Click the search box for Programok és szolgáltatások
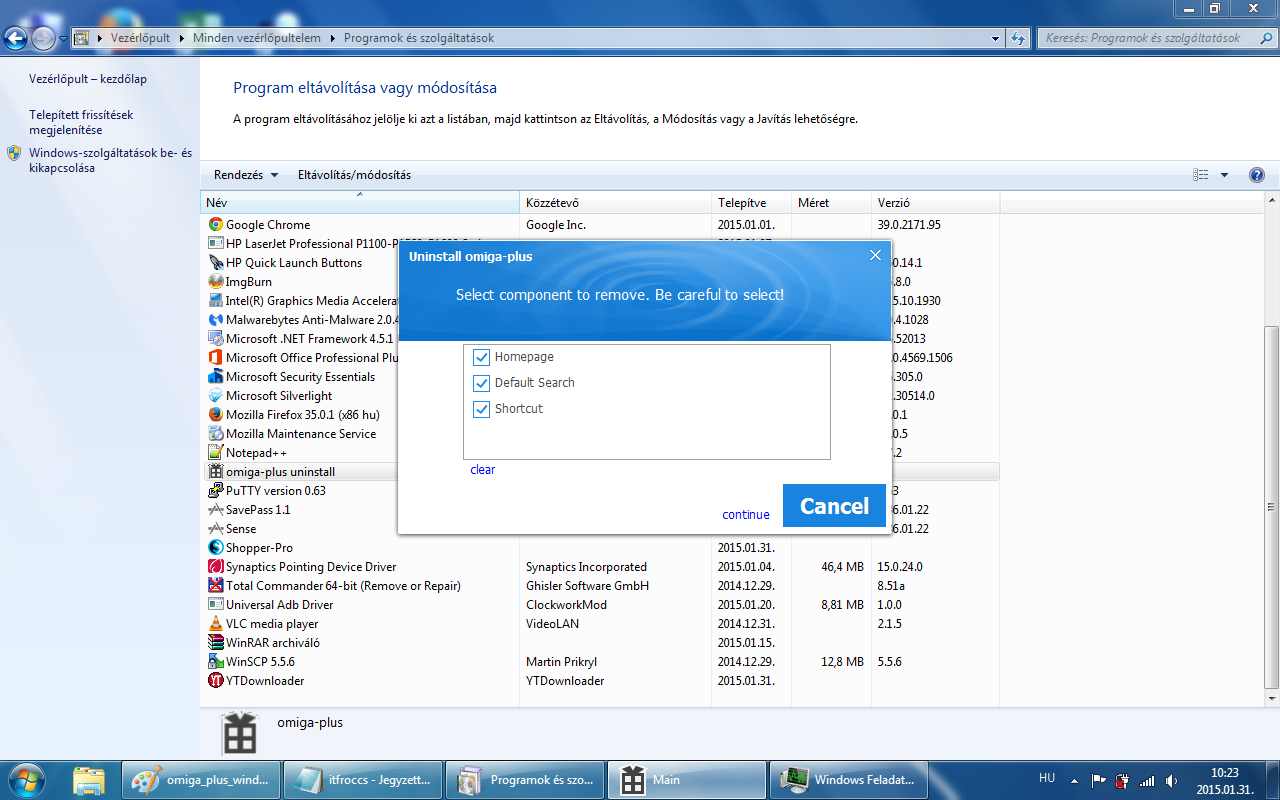 point(1150,38)
